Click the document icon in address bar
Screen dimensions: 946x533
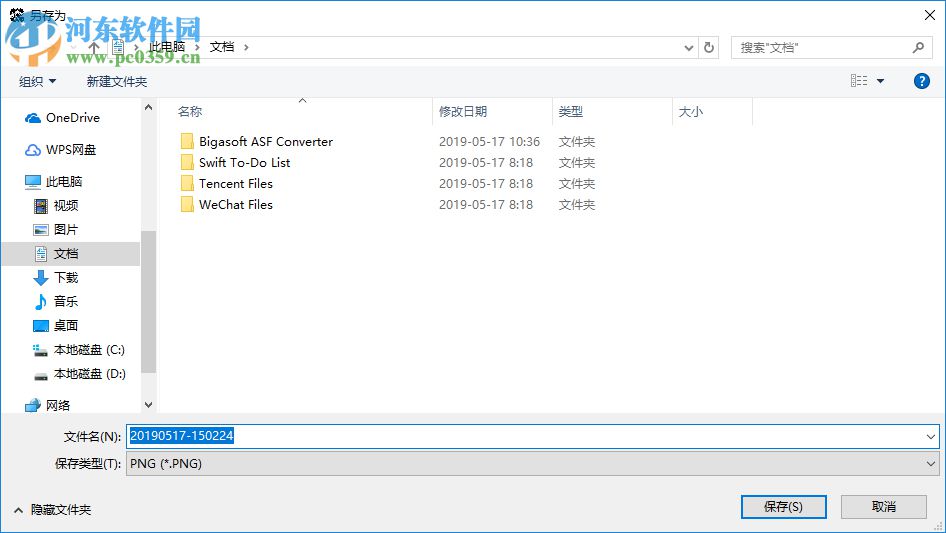pos(118,47)
